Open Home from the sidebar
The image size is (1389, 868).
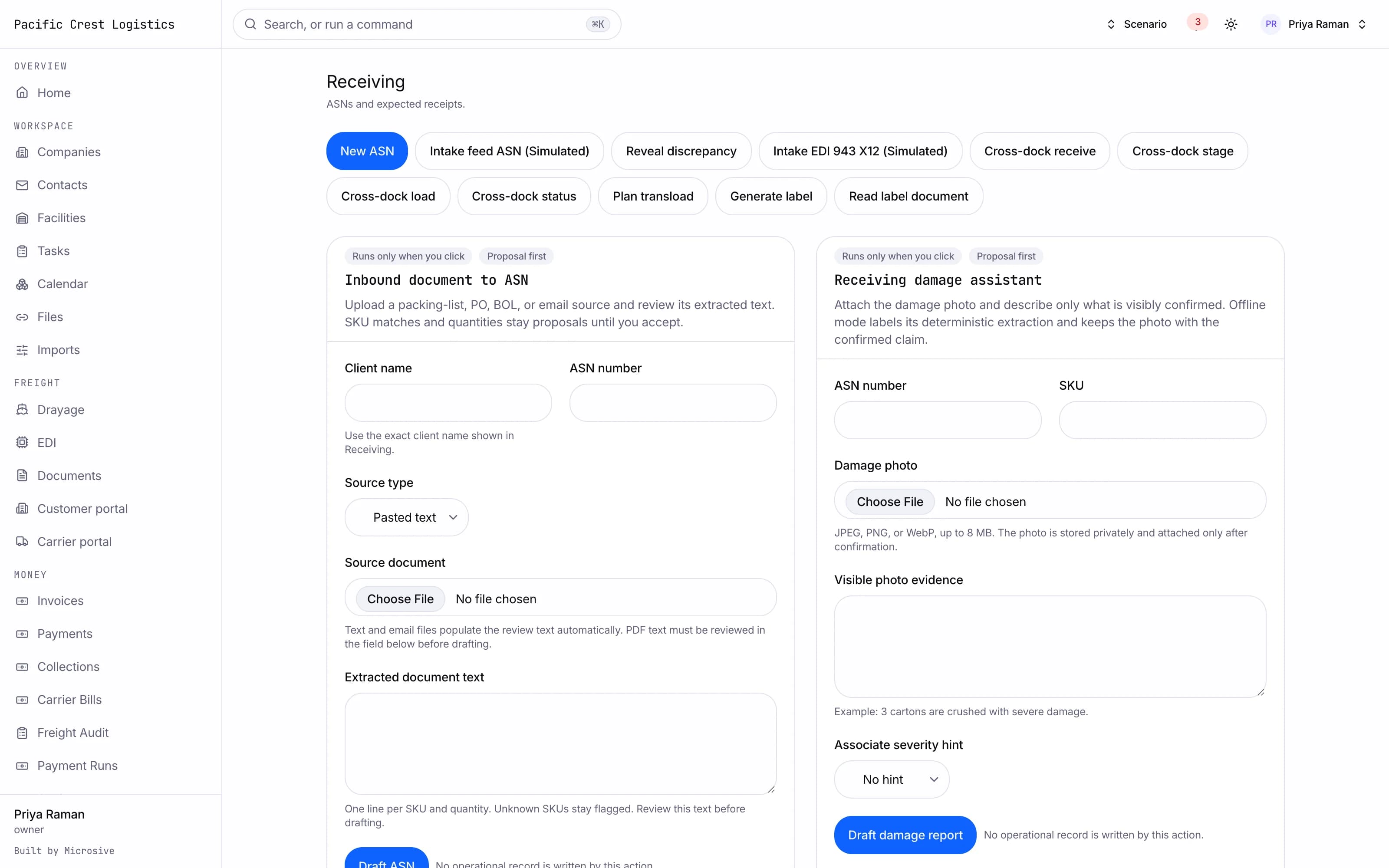click(53, 92)
